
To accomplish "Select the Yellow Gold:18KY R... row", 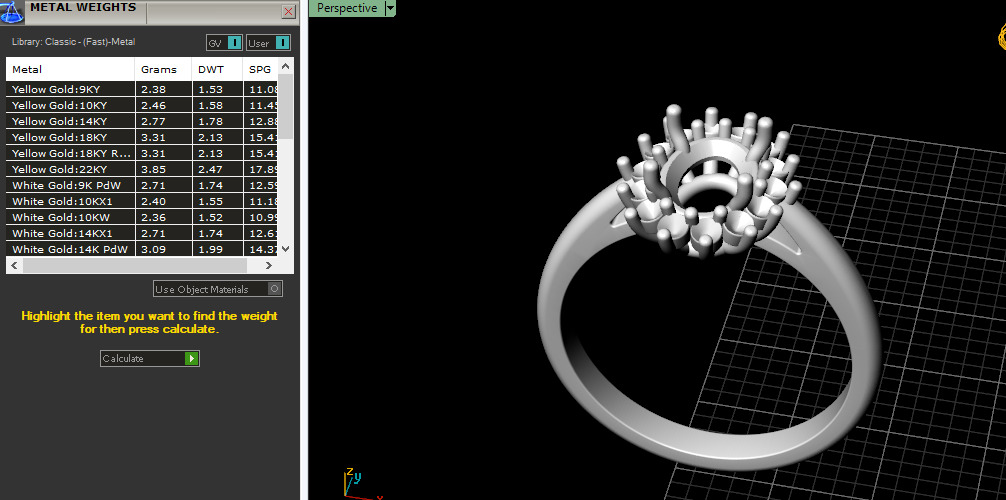I will tap(142, 153).
